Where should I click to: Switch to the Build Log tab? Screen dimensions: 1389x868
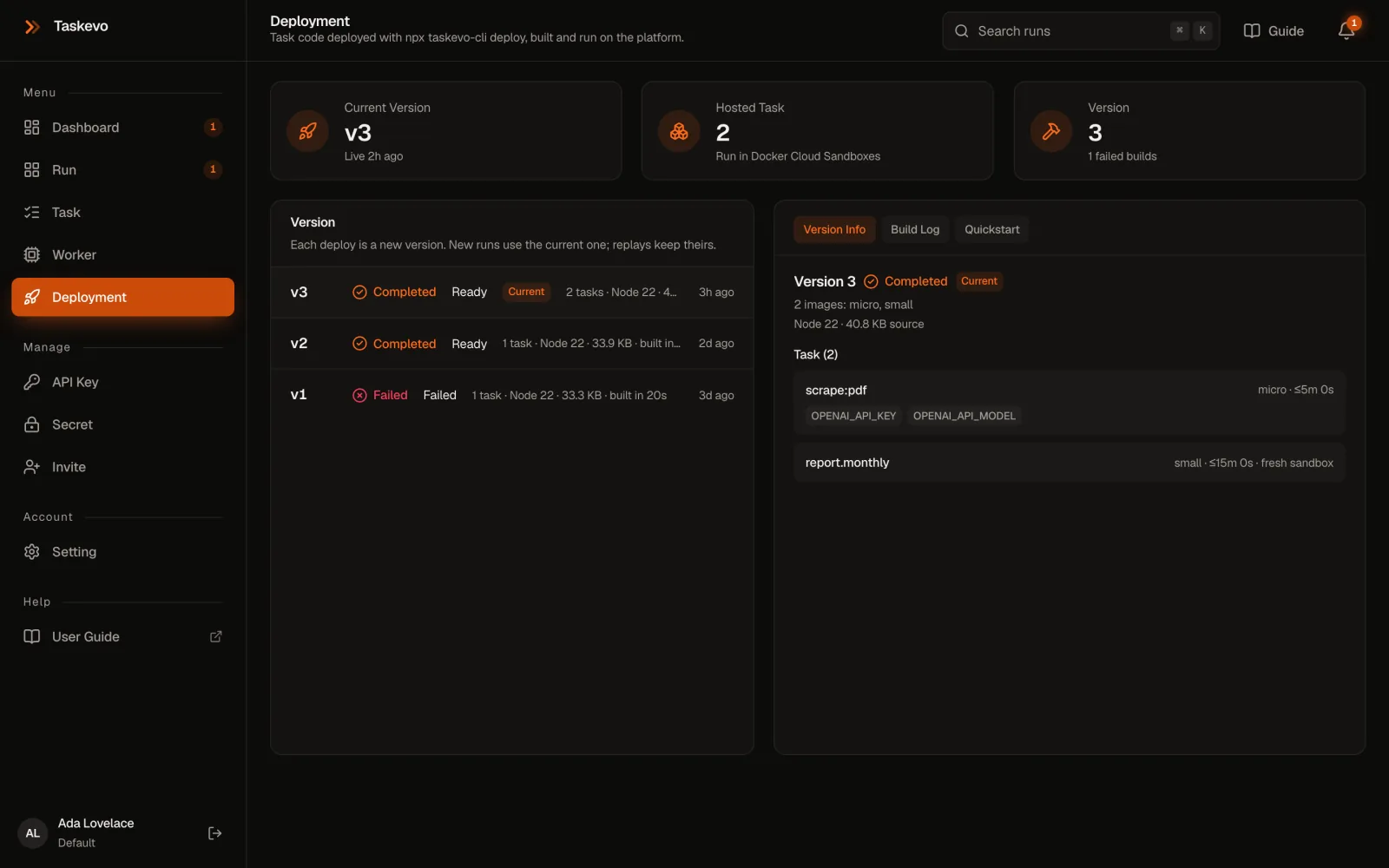click(915, 229)
